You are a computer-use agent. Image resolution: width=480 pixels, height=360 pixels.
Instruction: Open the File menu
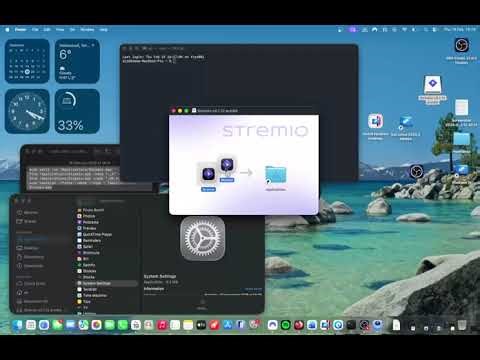[x=35, y=30]
